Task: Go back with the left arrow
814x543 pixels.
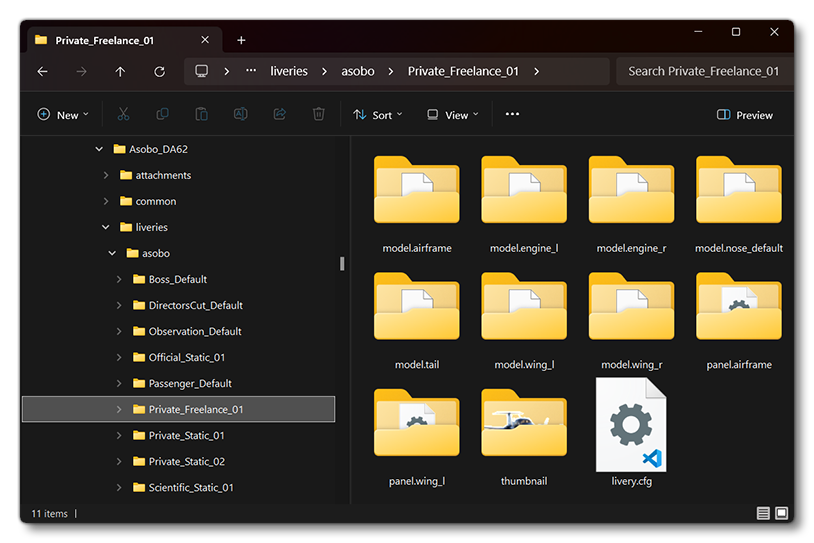Action: [43, 71]
